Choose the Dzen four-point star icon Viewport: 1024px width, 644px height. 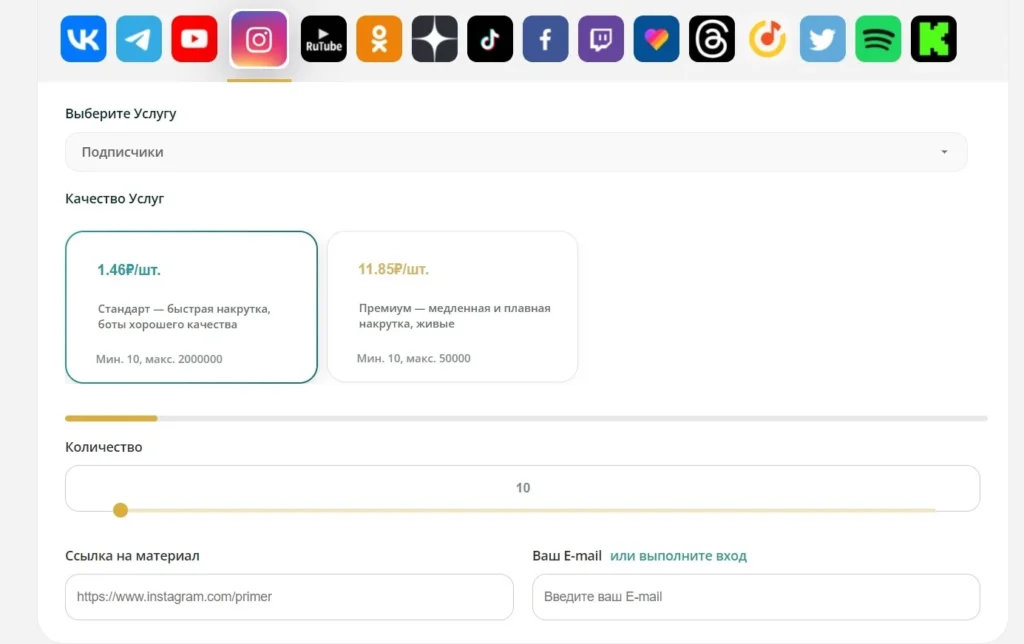(x=434, y=39)
